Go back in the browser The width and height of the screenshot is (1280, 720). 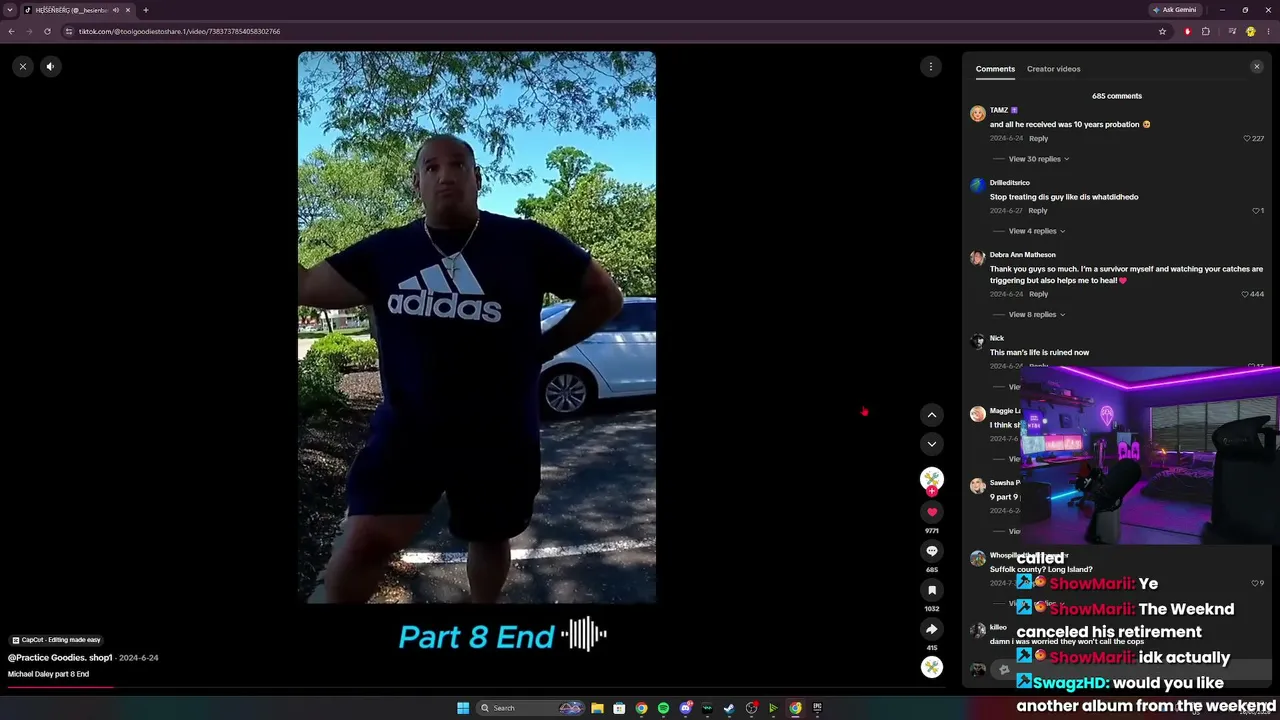(11, 31)
